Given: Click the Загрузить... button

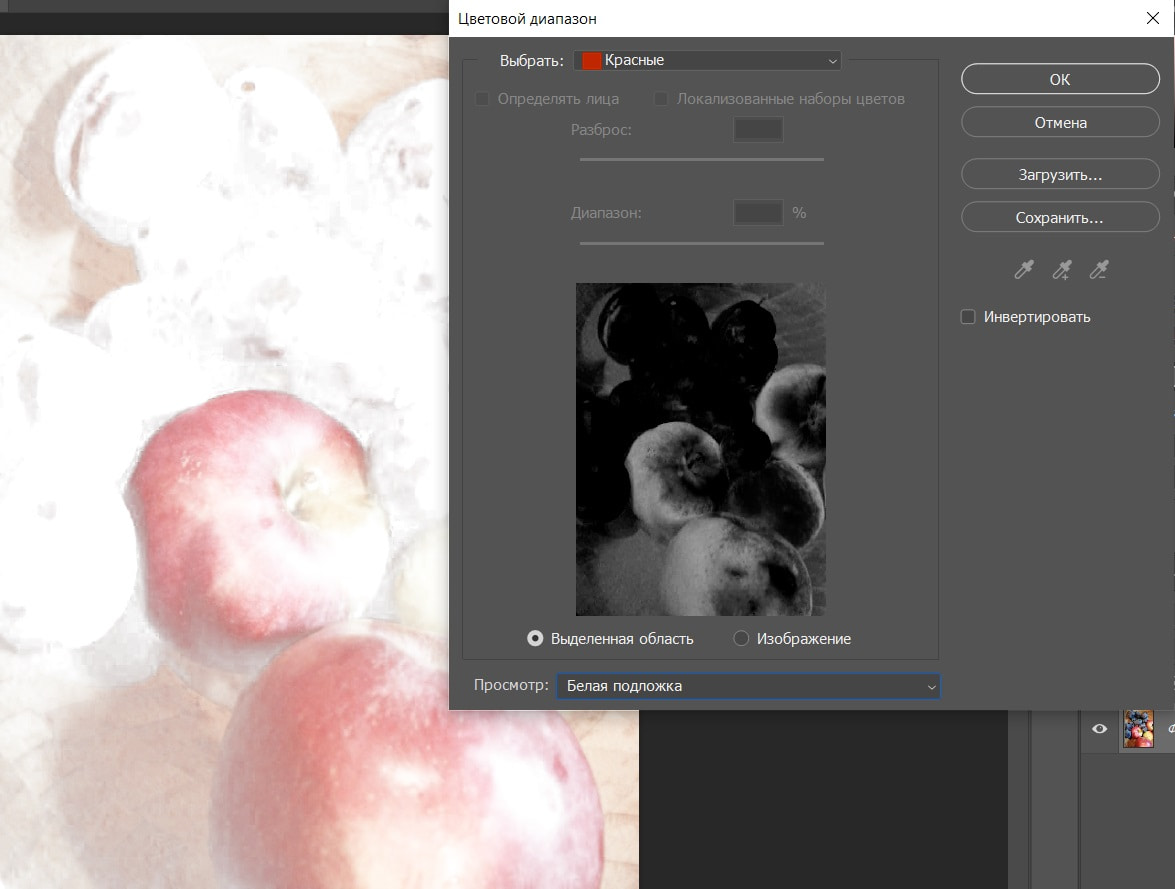Looking at the screenshot, I should (1060, 175).
